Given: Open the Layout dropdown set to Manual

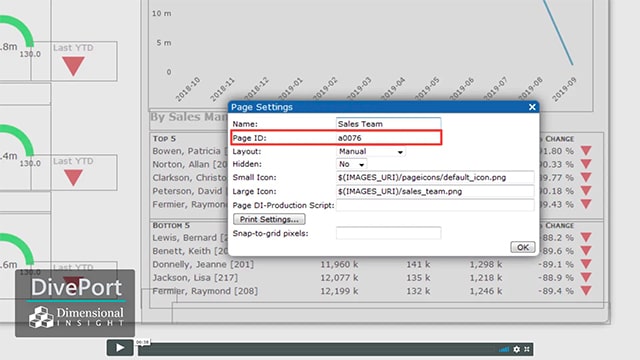Looking at the screenshot, I should pyautogui.click(x=371, y=151).
